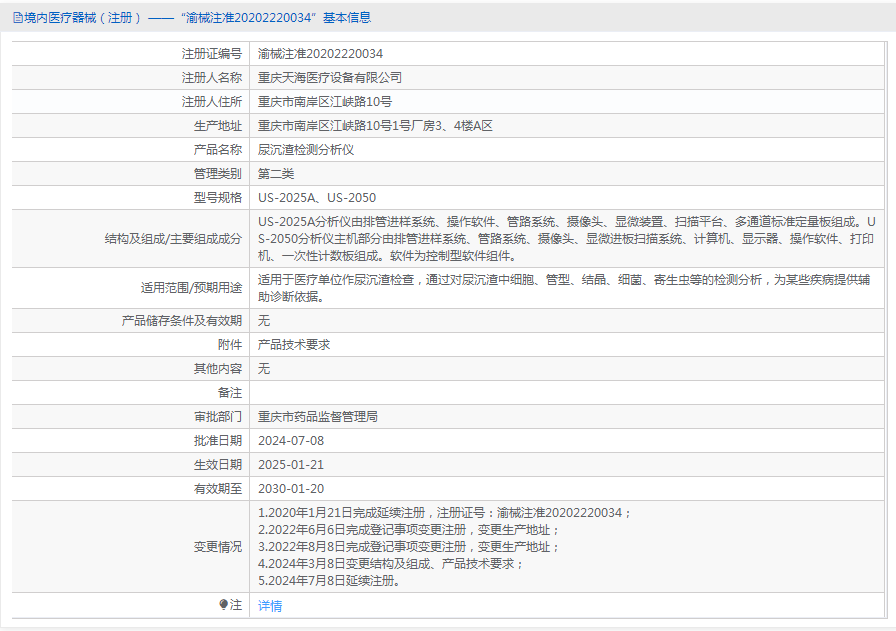896x631 pixels.
Task: Click the 结构及组成/主要组成成分 label
Action: (x=173, y=239)
